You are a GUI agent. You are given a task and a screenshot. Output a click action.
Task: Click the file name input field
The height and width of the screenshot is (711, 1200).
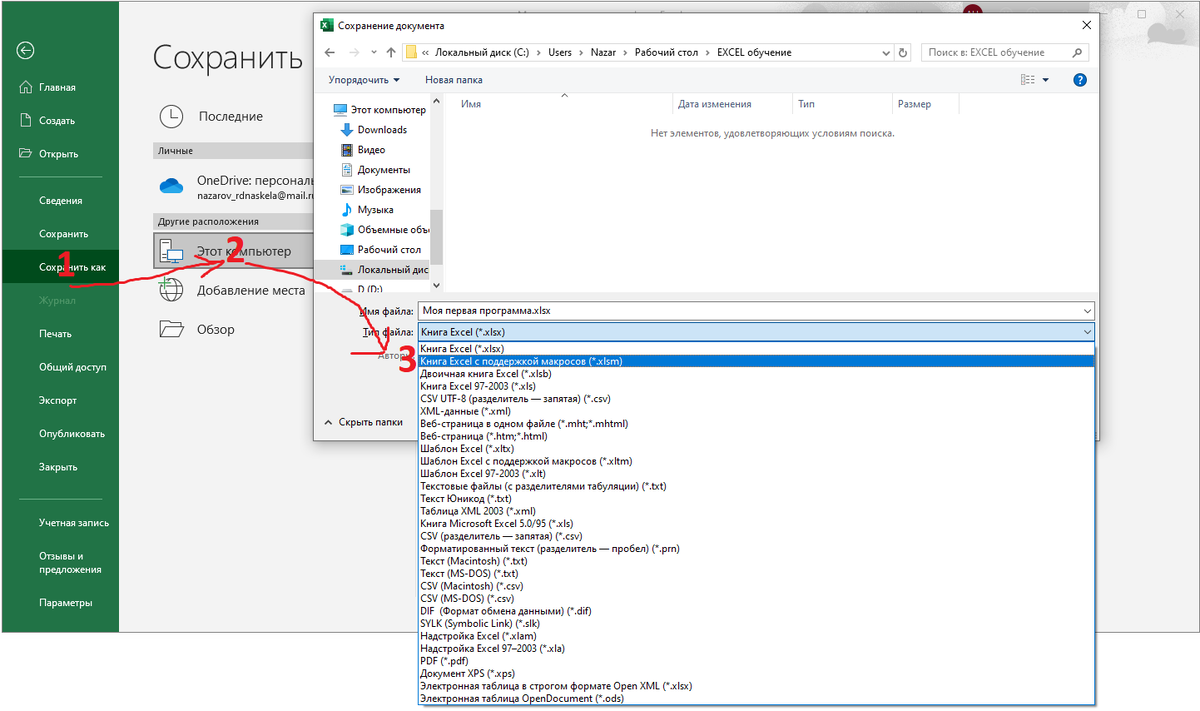[x=755, y=311]
